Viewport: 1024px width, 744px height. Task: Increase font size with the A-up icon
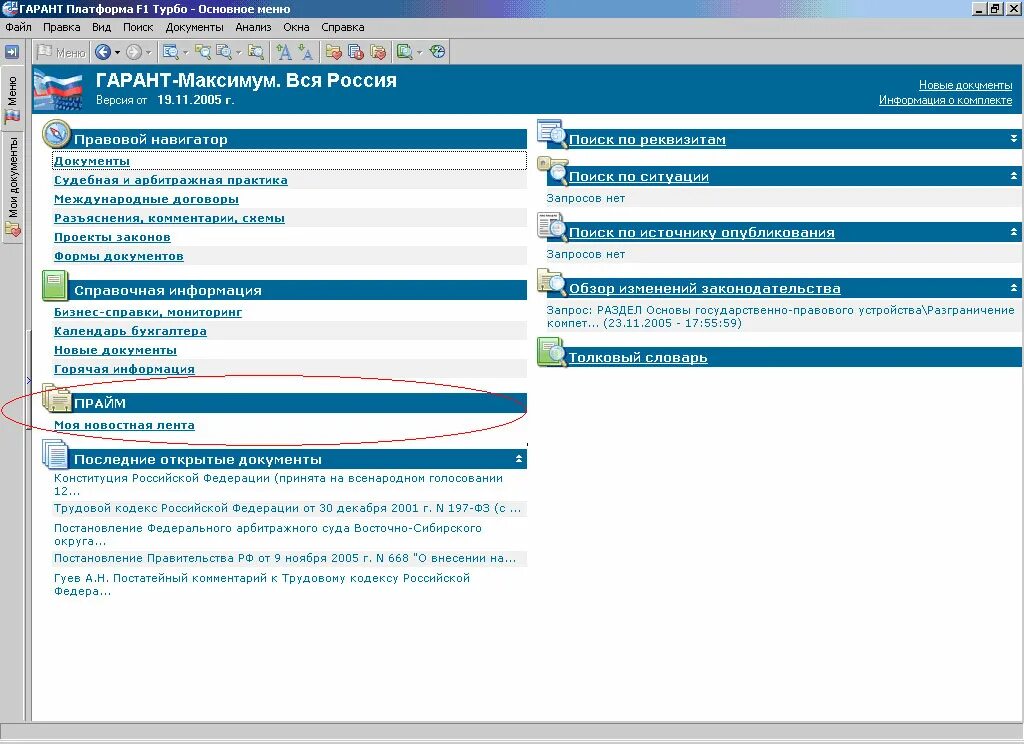[x=284, y=52]
